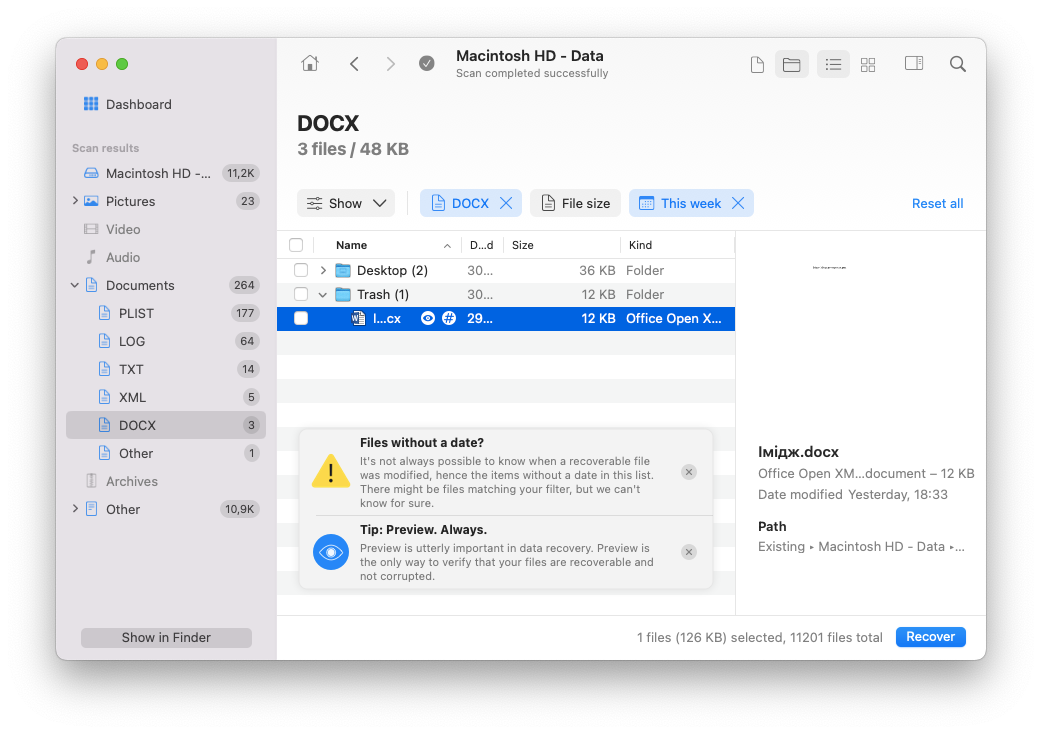1042x734 pixels.
Task: Navigate back with the left arrow
Action: pyautogui.click(x=354, y=64)
